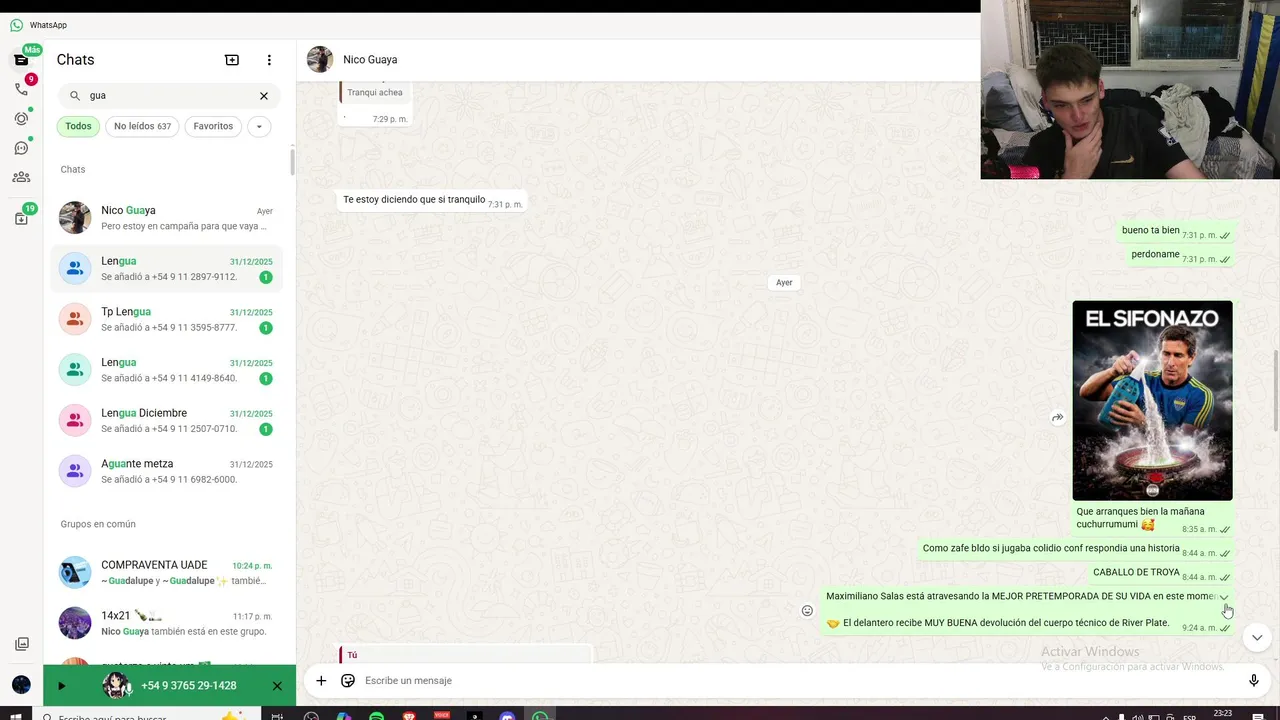1280x720 pixels.
Task: Open Nico Guaya contact info from header
Action: pos(370,60)
